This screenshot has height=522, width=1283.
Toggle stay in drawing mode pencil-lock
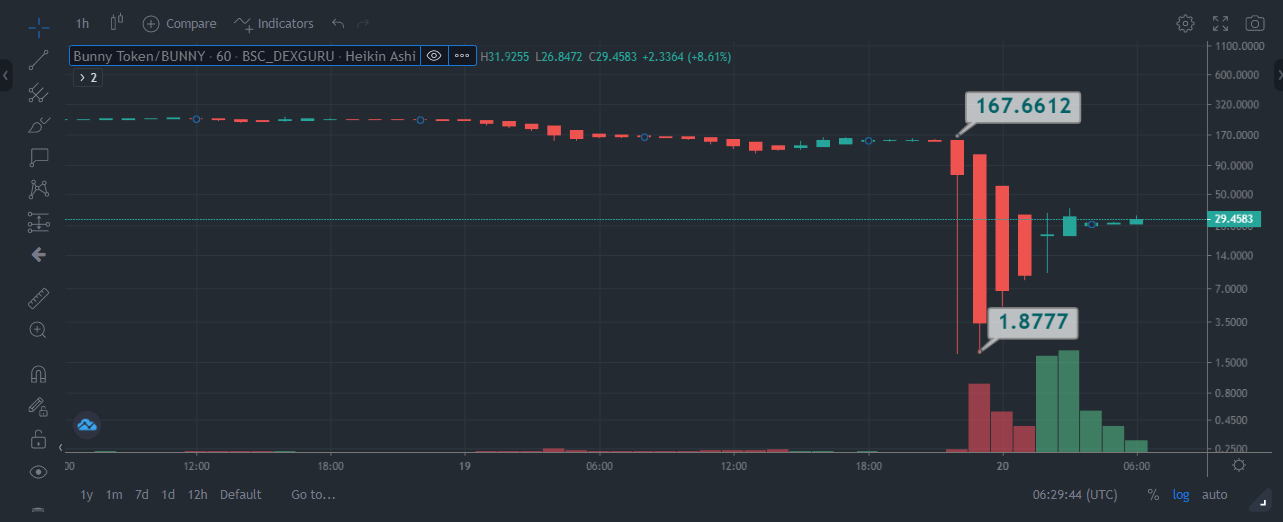(x=38, y=406)
